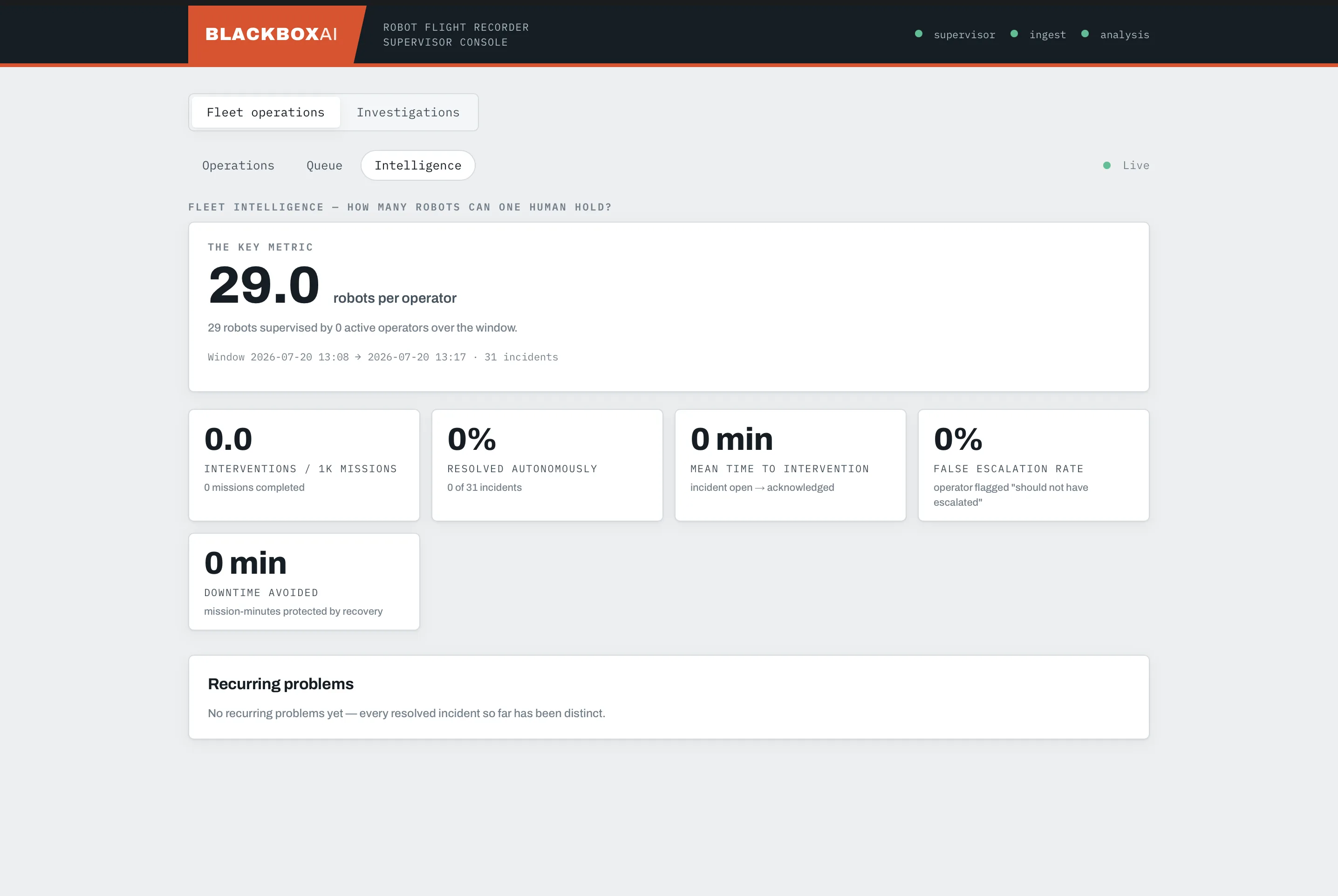This screenshot has height=896, width=1338.
Task: Click the supervisor service label
Action: point(964,35)
